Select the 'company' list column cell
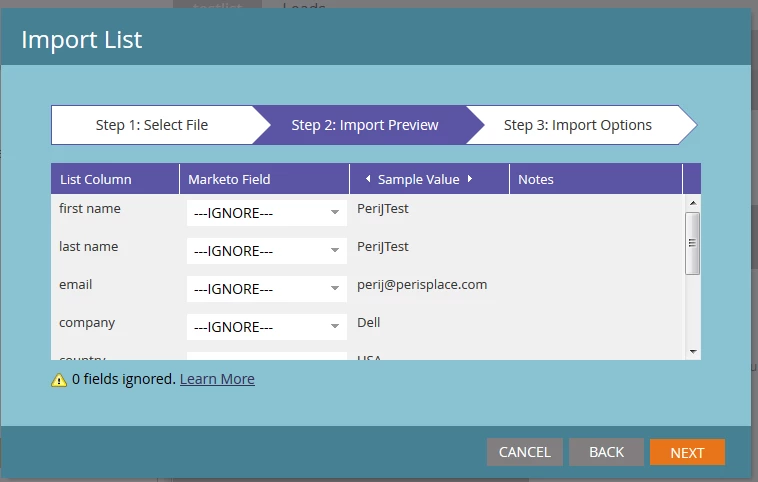Viewport: 758px width, 482px height. click(87, 323)
